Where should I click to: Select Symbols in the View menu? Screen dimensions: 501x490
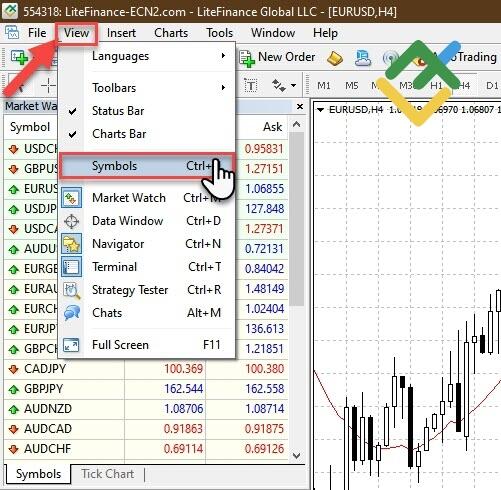point(147,166)
